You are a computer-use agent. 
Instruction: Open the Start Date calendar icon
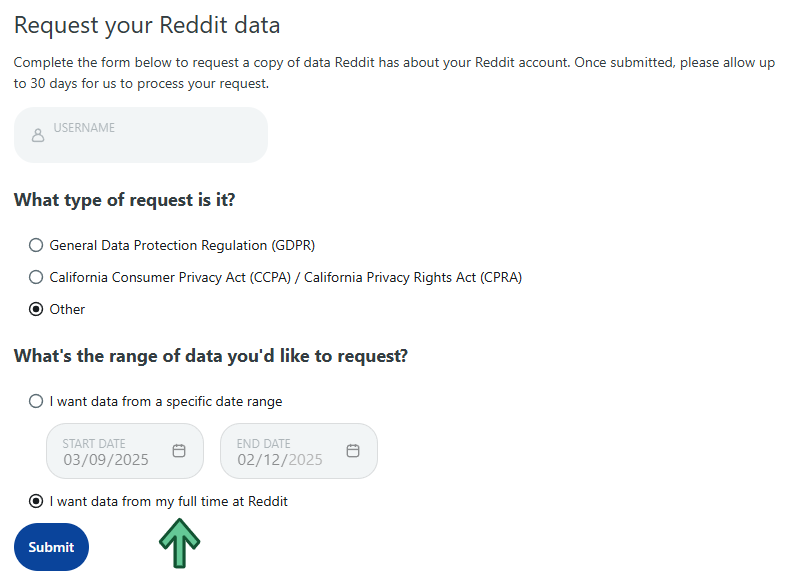(179, 451)
